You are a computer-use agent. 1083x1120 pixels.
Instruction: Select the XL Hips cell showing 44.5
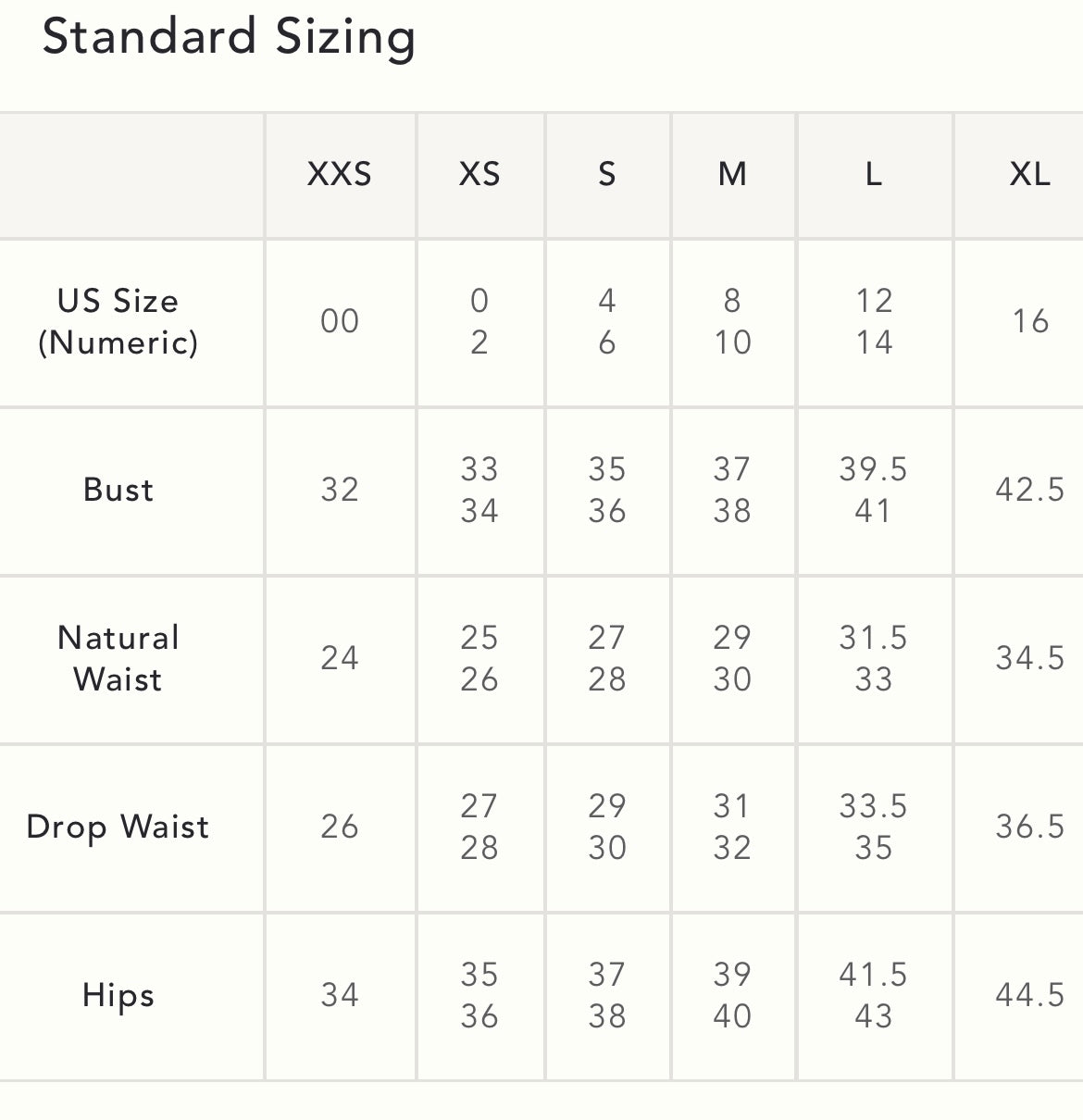(1029, 995)
